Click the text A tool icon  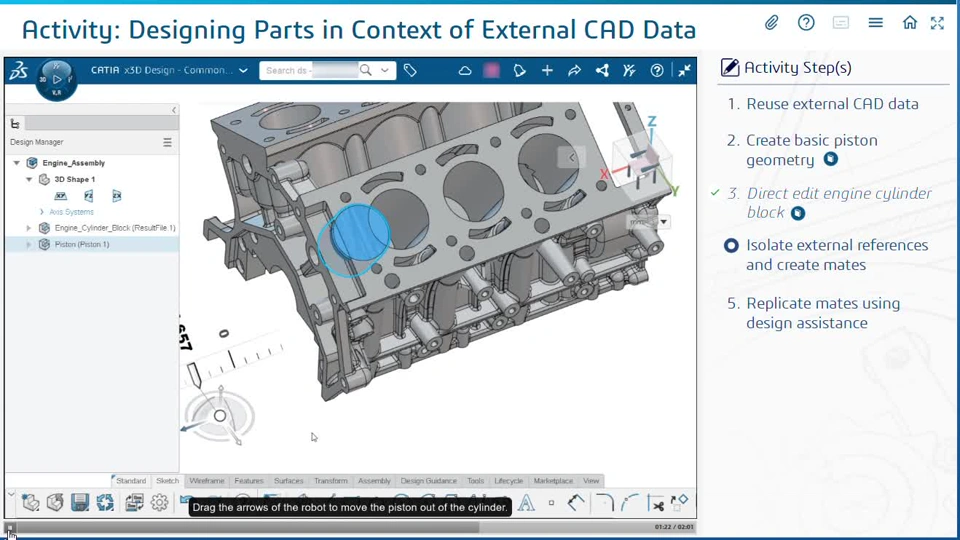pyautogui.click(x=526, y=503)
